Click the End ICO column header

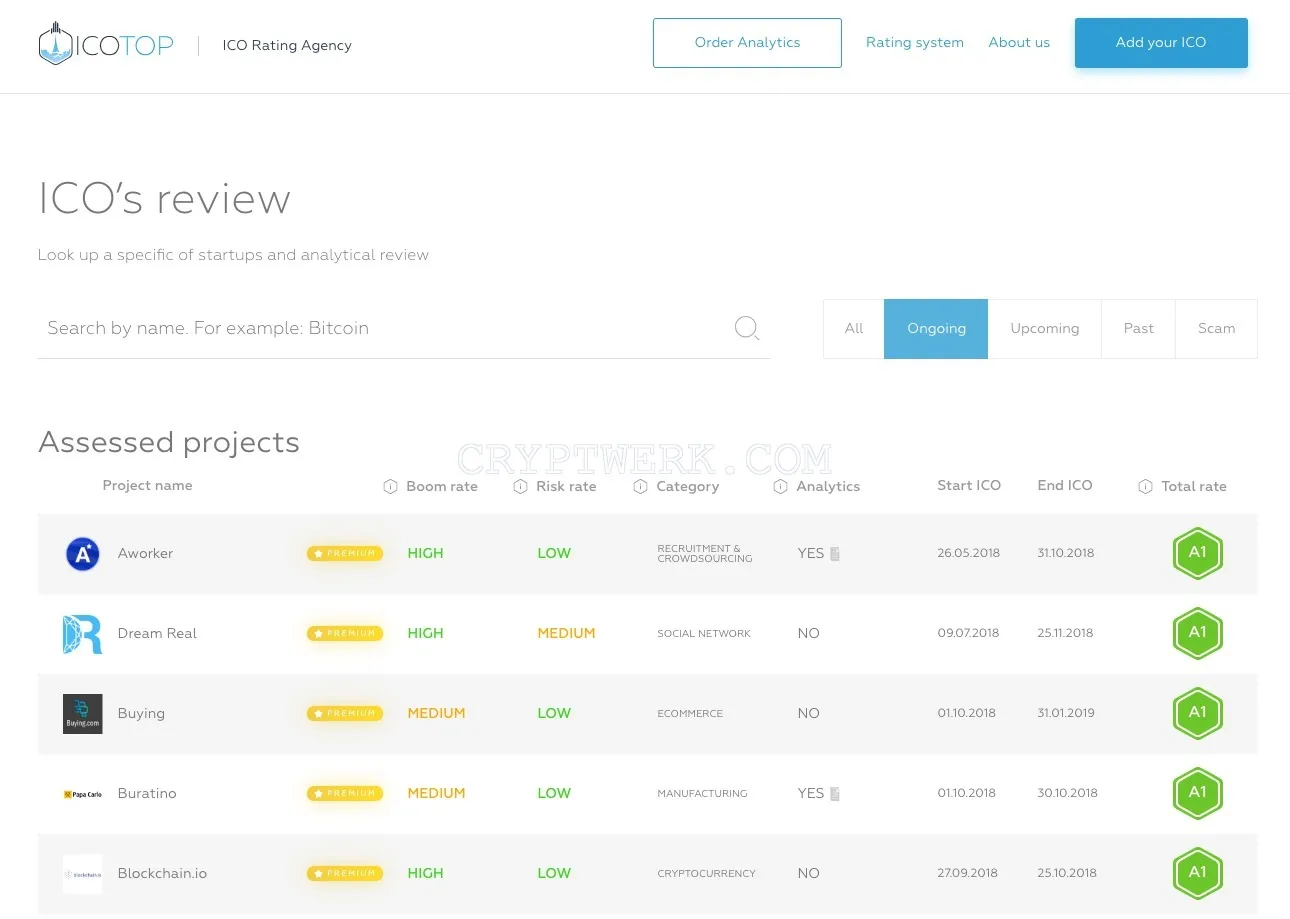tap(1065, 486)
